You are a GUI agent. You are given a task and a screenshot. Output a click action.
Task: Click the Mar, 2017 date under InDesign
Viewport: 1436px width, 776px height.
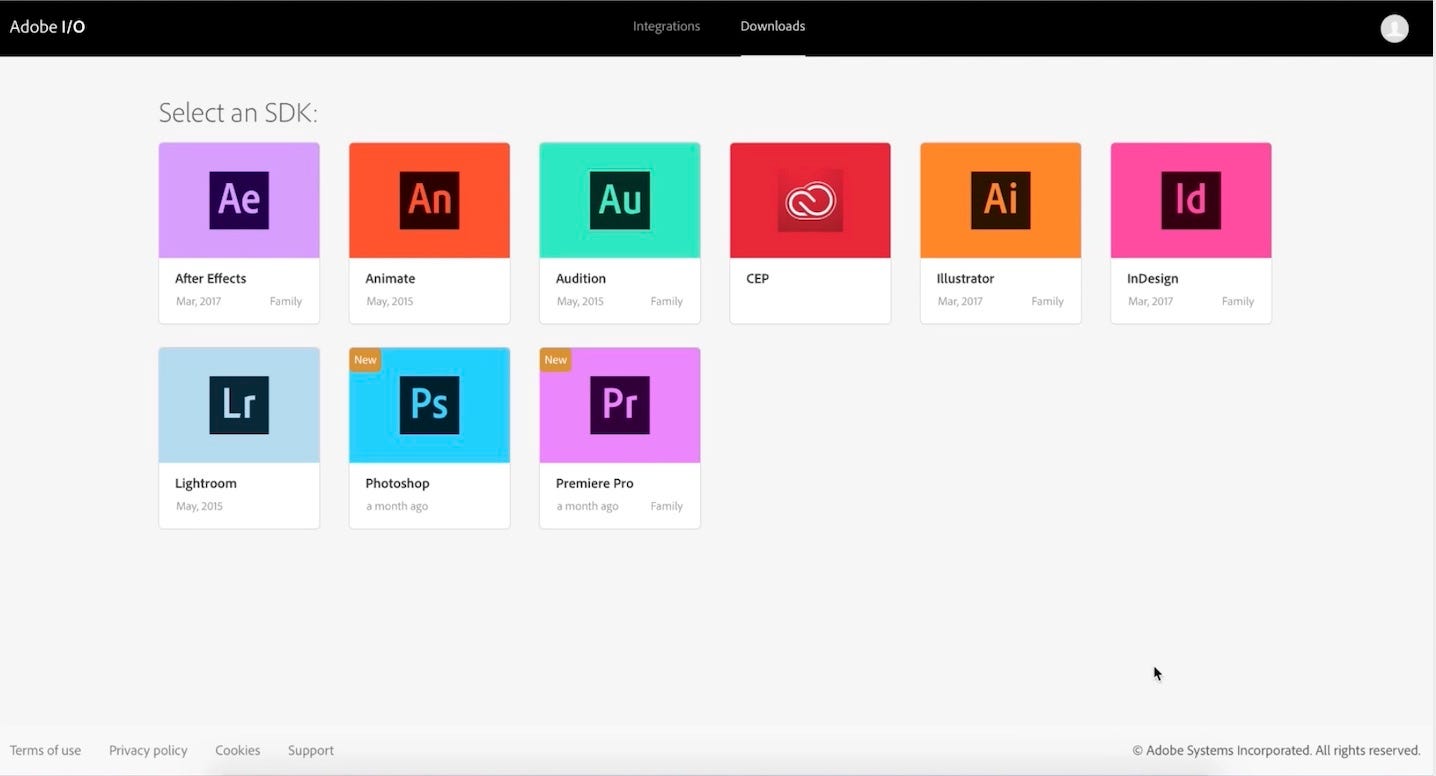click(x=1150, y=301)
